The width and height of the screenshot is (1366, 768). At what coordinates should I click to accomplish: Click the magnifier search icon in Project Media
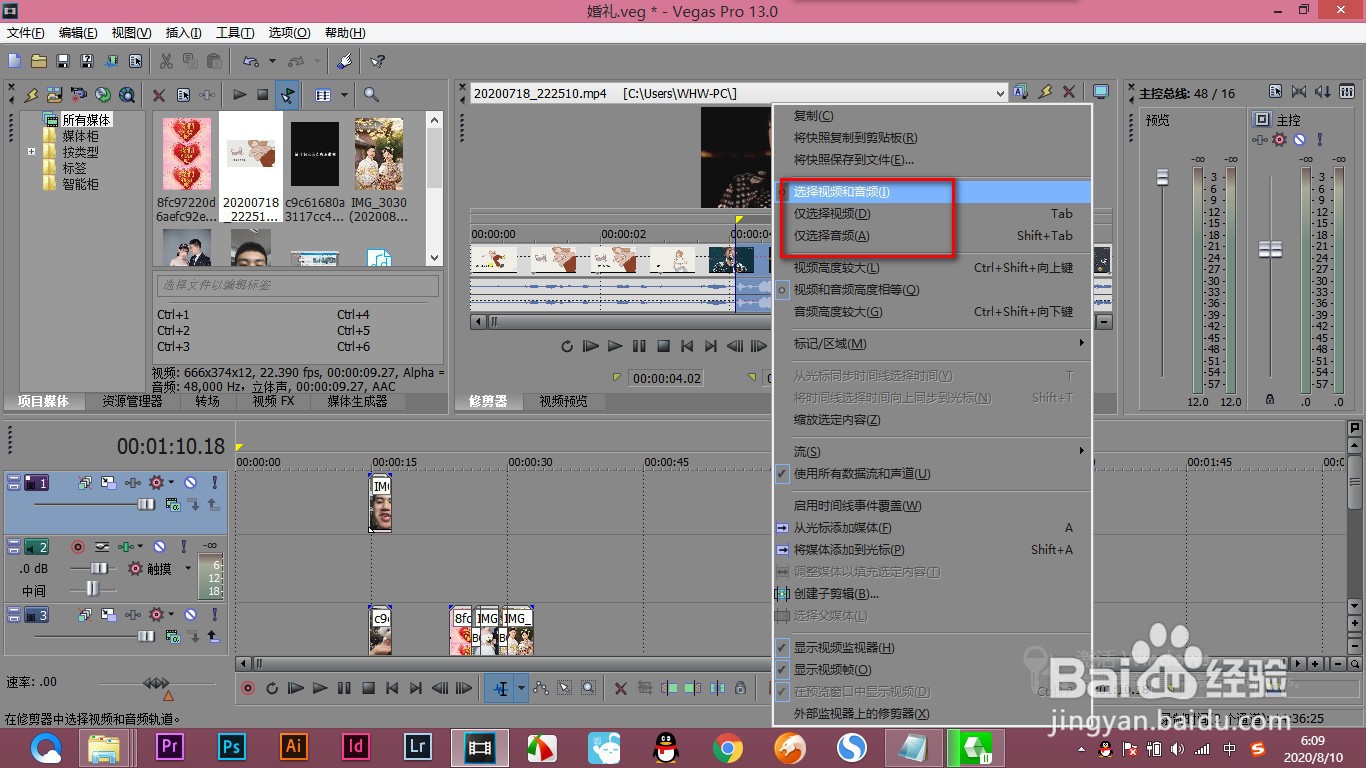[x=371, y=95]
